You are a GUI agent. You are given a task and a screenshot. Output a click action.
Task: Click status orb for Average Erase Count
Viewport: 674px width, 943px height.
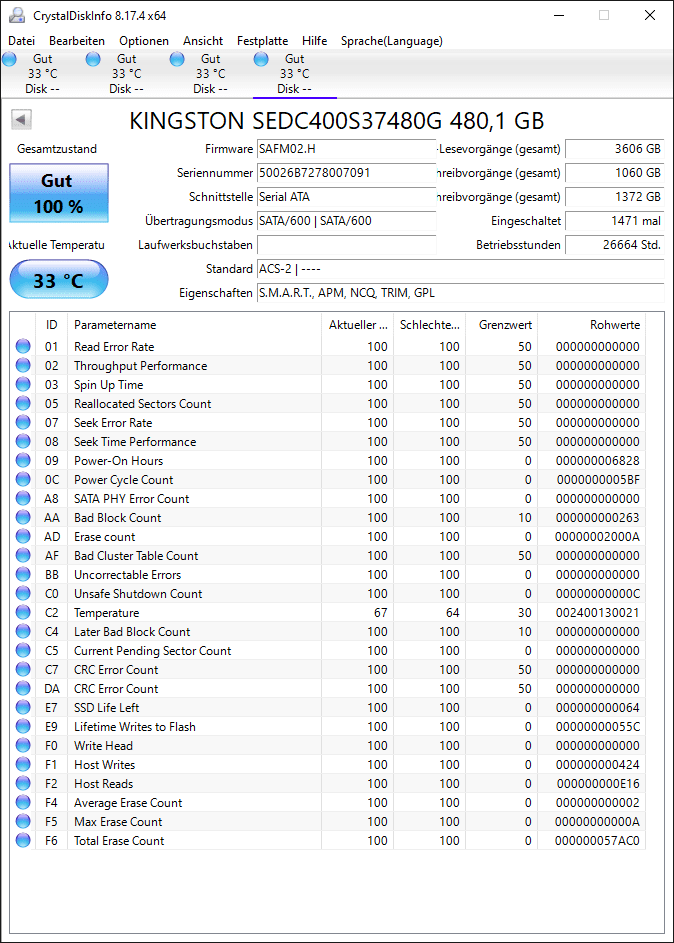[23, 802]
